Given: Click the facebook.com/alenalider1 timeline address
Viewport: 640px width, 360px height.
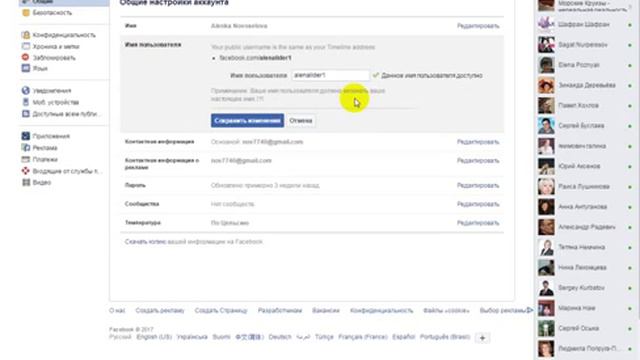Looking at the screenshot, I should tap(256, 58).
